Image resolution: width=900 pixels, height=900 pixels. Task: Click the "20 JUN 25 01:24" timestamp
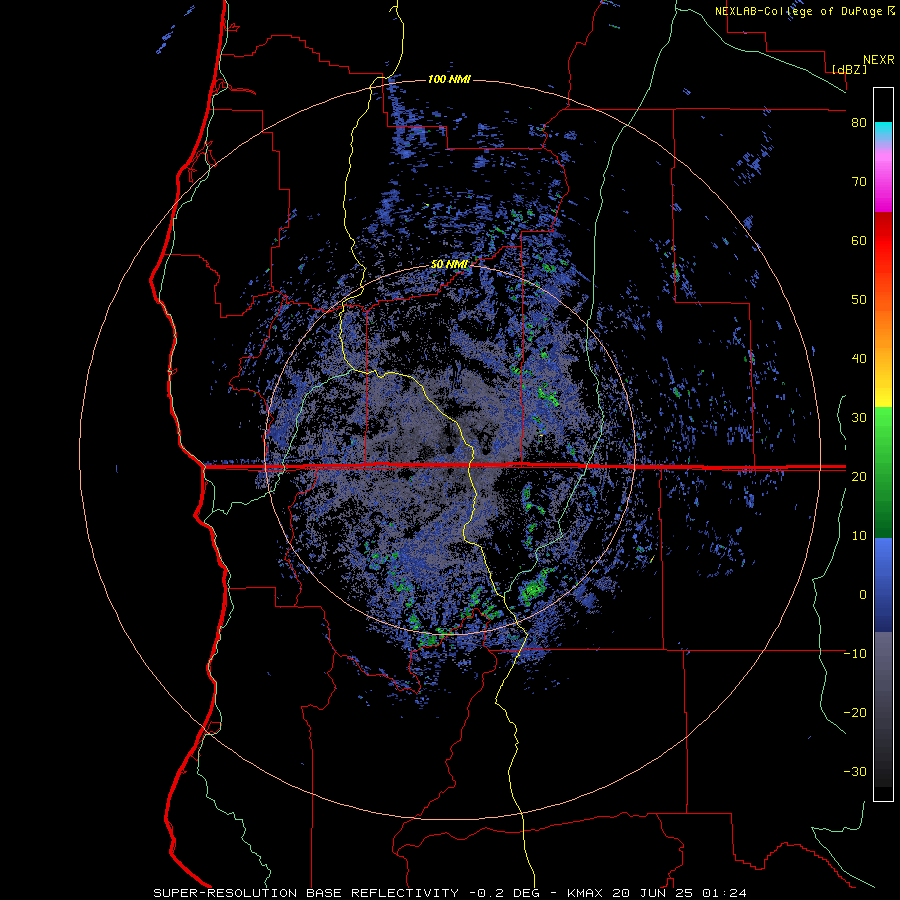(679, 893)
